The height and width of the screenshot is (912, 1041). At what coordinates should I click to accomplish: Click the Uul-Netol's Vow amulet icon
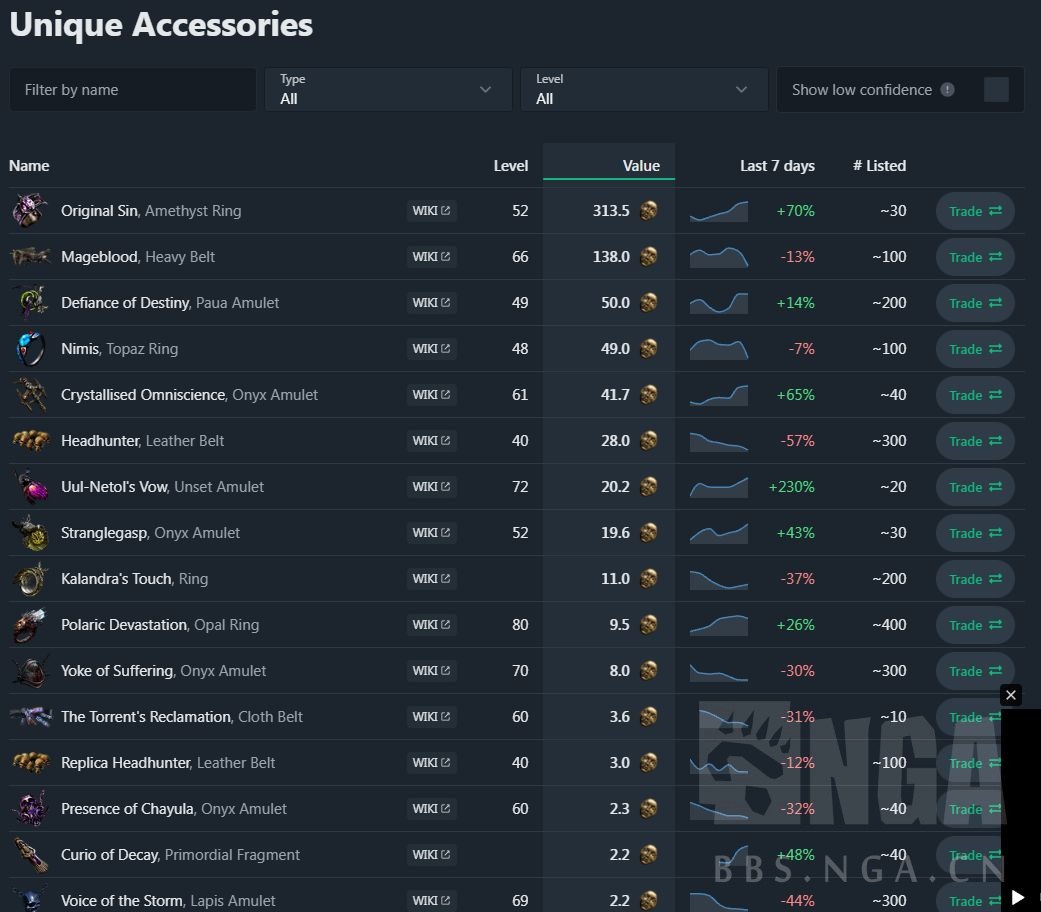coord(30,487)
